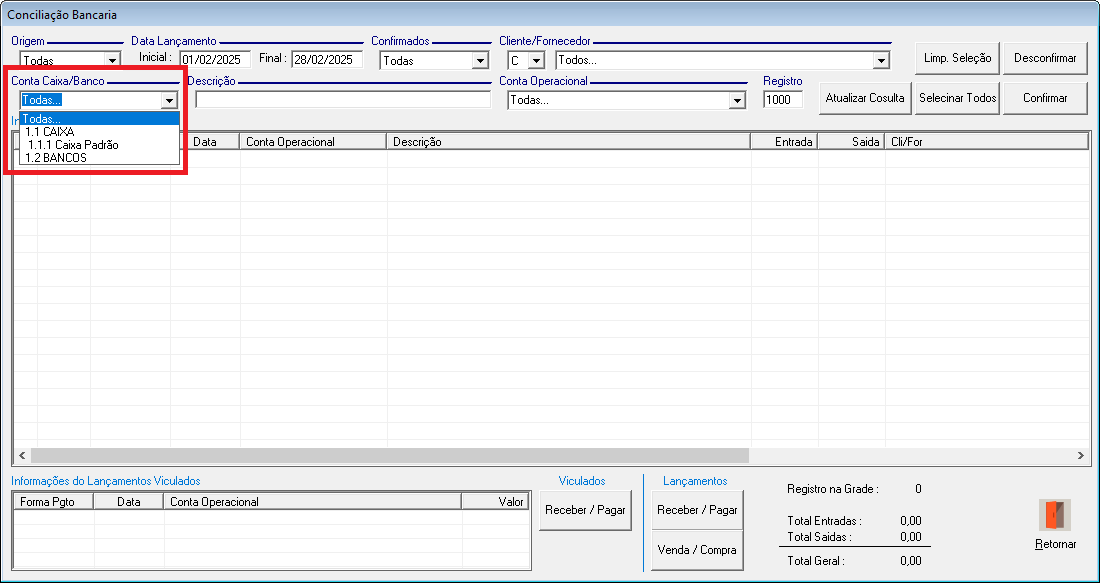Open the C type selector dropdown
Image resolution: width=1100 pixels, height=583 pixels.
click(x=536, y=61)
